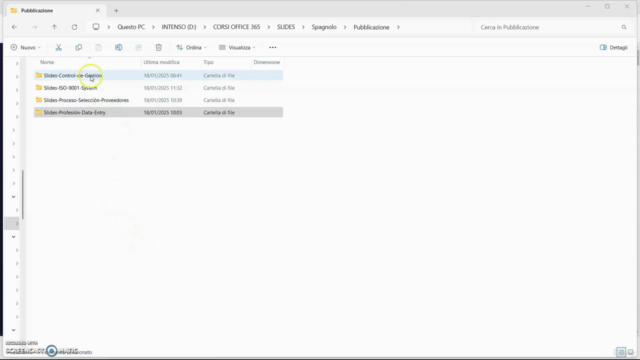Open the Visualizza view menu

[x=237, y=47]
